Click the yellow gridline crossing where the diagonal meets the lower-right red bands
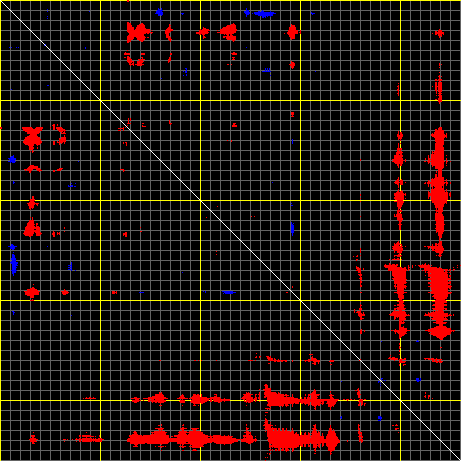This screenshot has height=461, width=461. [400, 400]
